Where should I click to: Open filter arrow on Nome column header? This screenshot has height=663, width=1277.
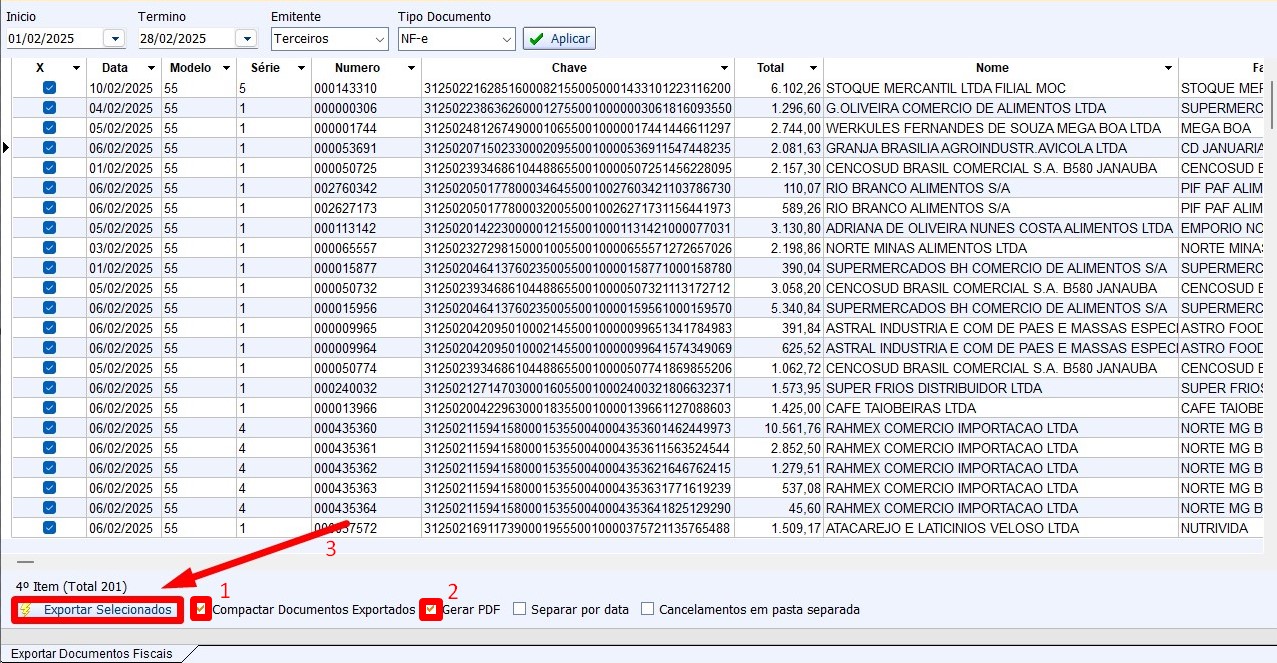click(x=1168, y=68)
